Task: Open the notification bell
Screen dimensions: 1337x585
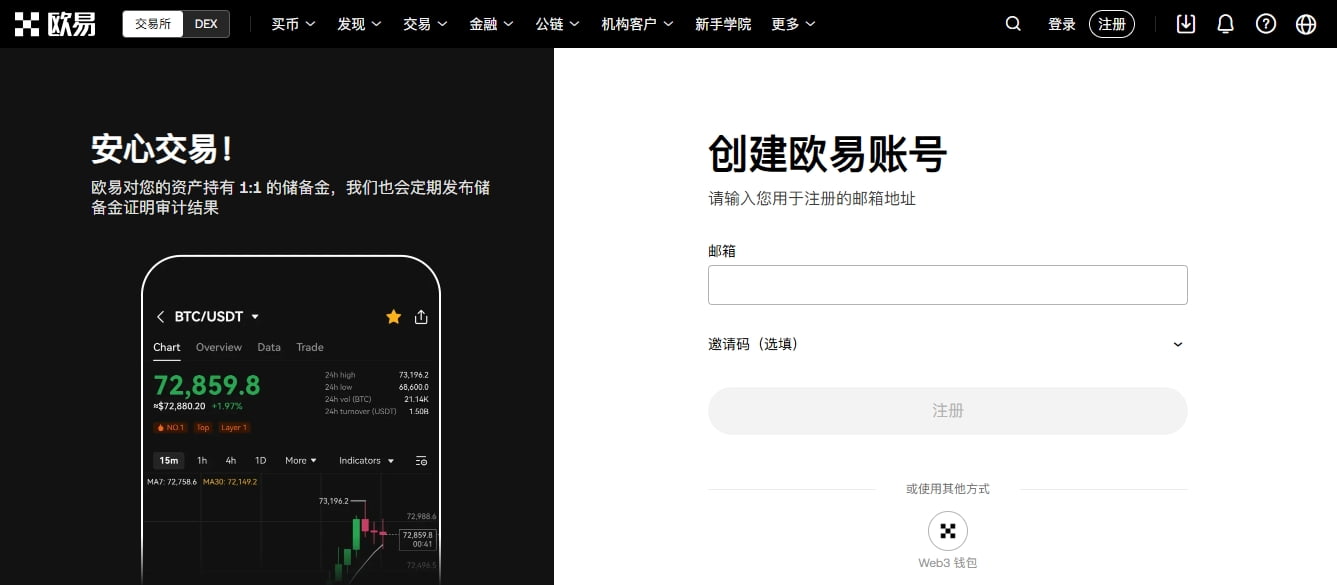Action: pyautogui.click(x=1225, y=23)
